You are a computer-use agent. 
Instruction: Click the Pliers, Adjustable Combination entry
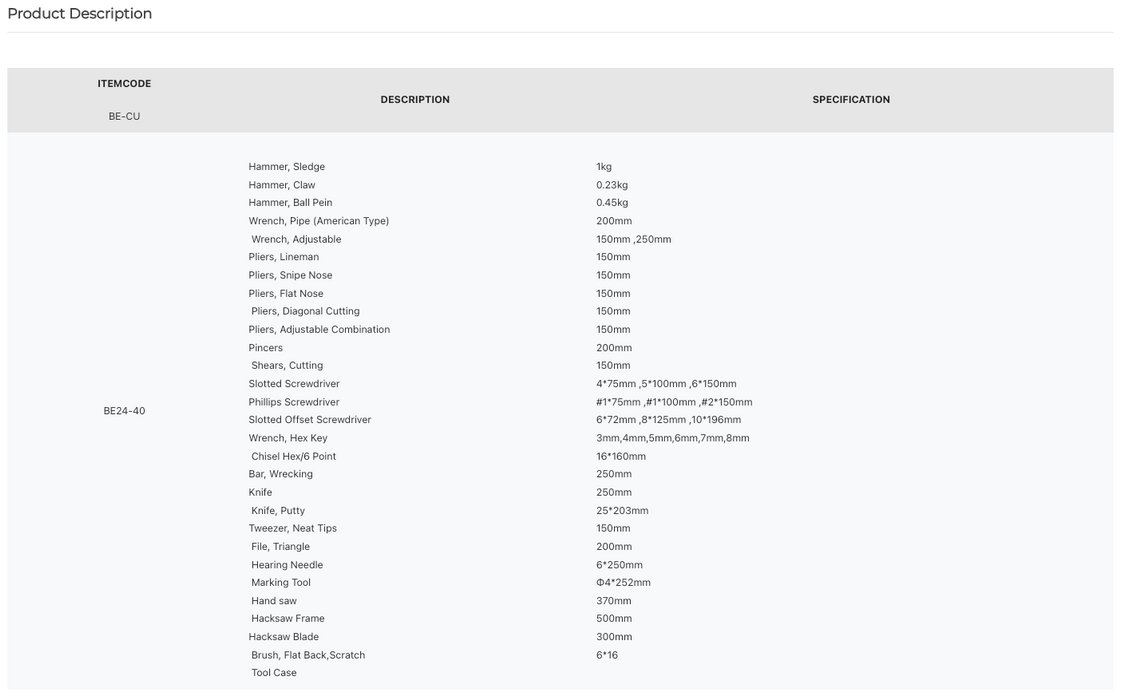coord(319,329)
